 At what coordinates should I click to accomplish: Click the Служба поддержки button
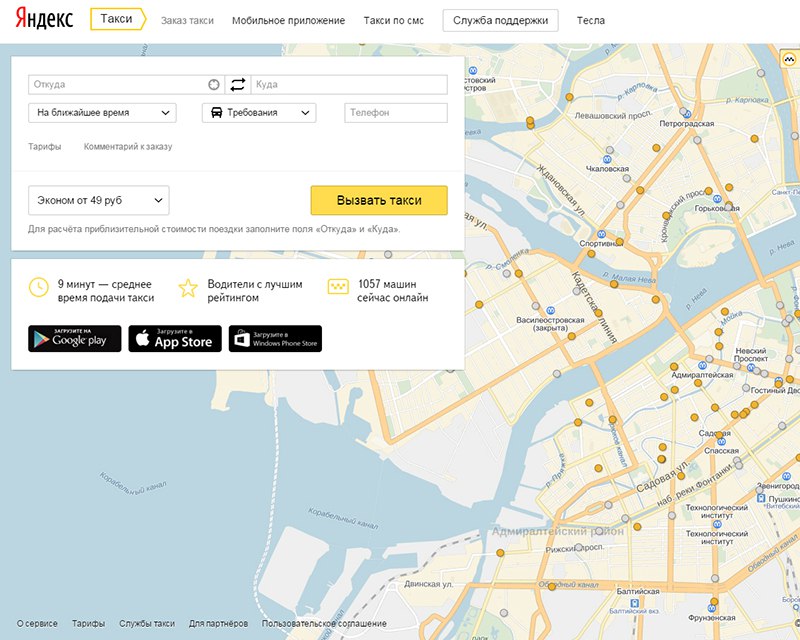coord(501,20)
